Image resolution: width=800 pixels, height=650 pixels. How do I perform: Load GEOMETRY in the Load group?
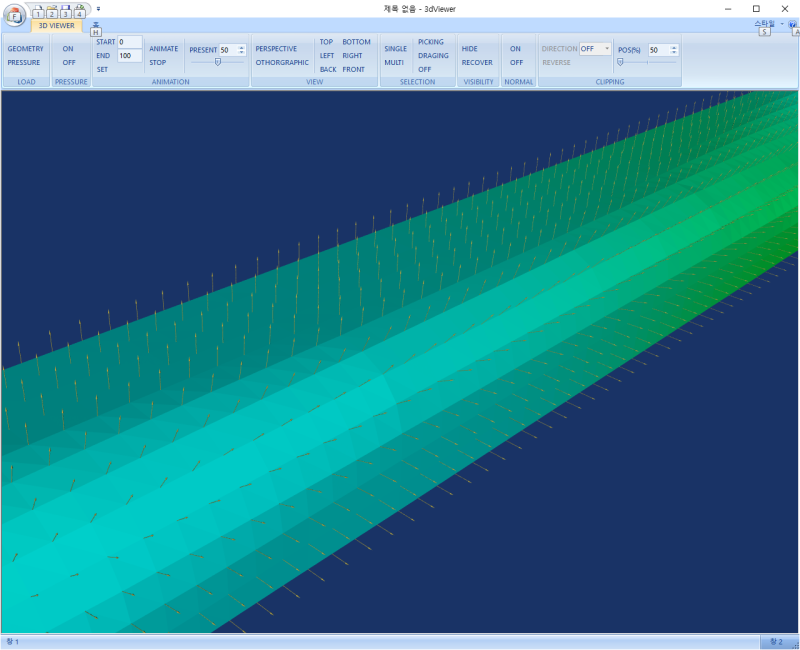[x=26, y=48]
